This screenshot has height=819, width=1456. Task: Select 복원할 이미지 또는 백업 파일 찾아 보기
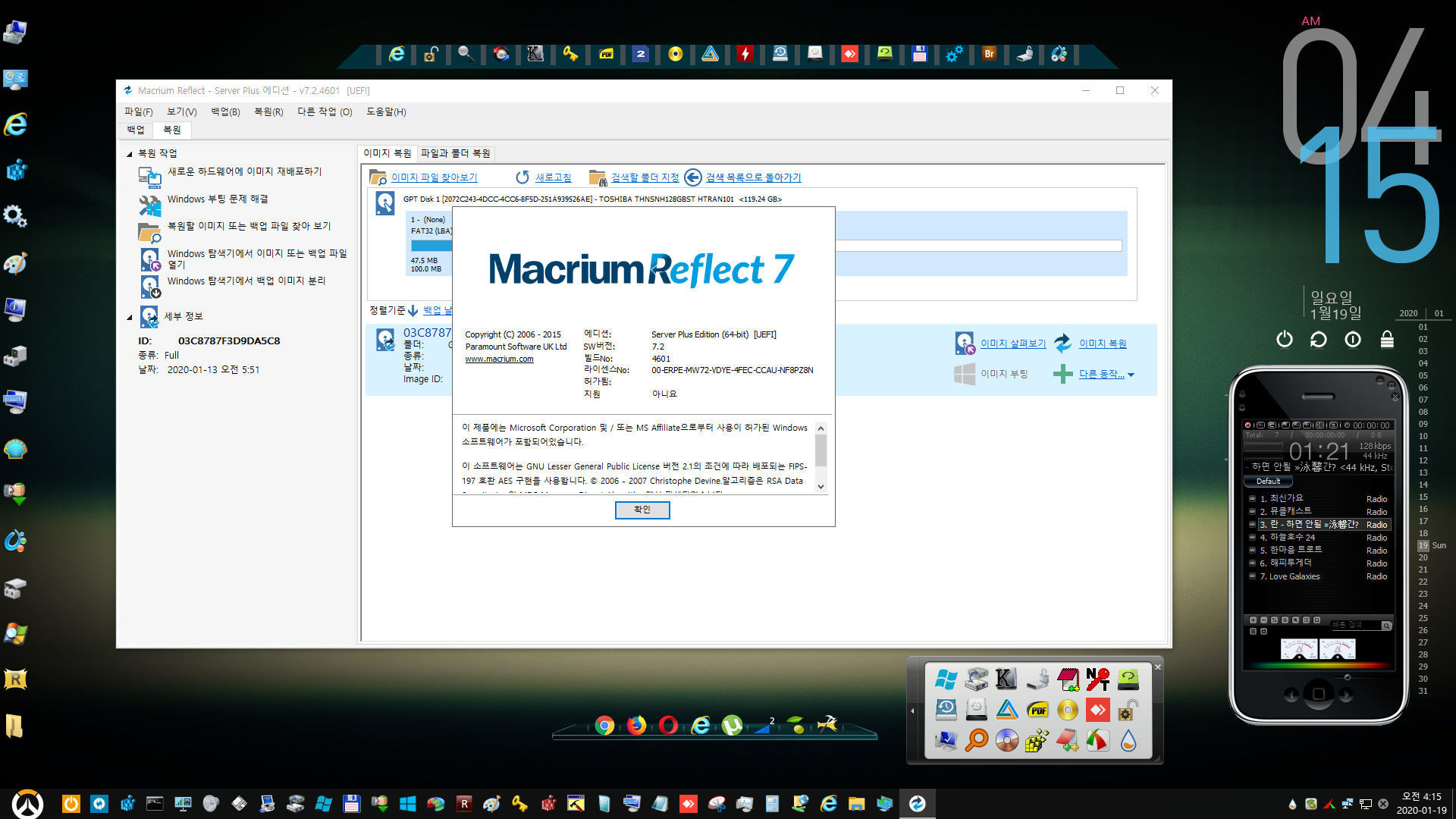(x=249, y=226)
